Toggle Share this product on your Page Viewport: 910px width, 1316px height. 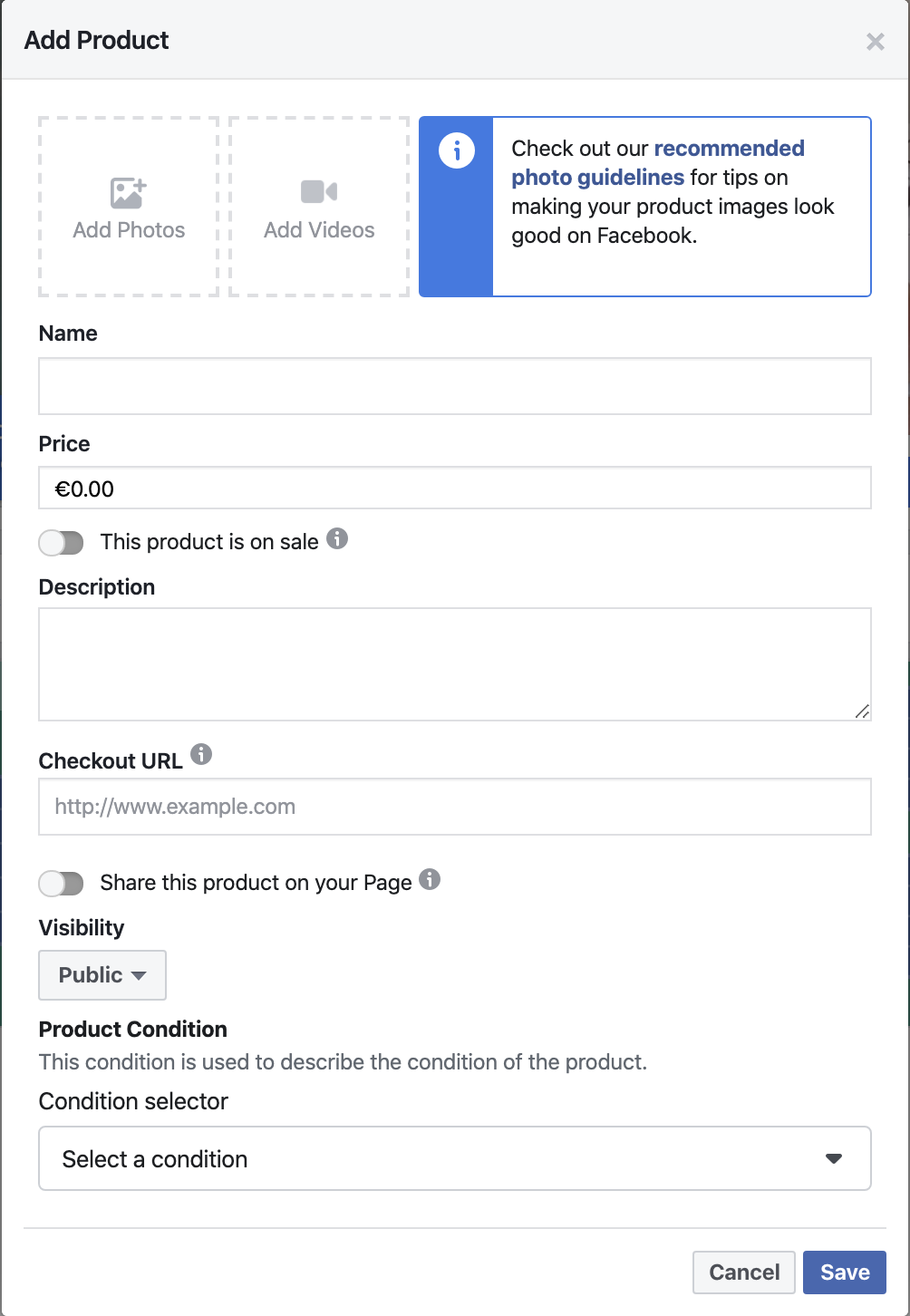coord(61,884)
